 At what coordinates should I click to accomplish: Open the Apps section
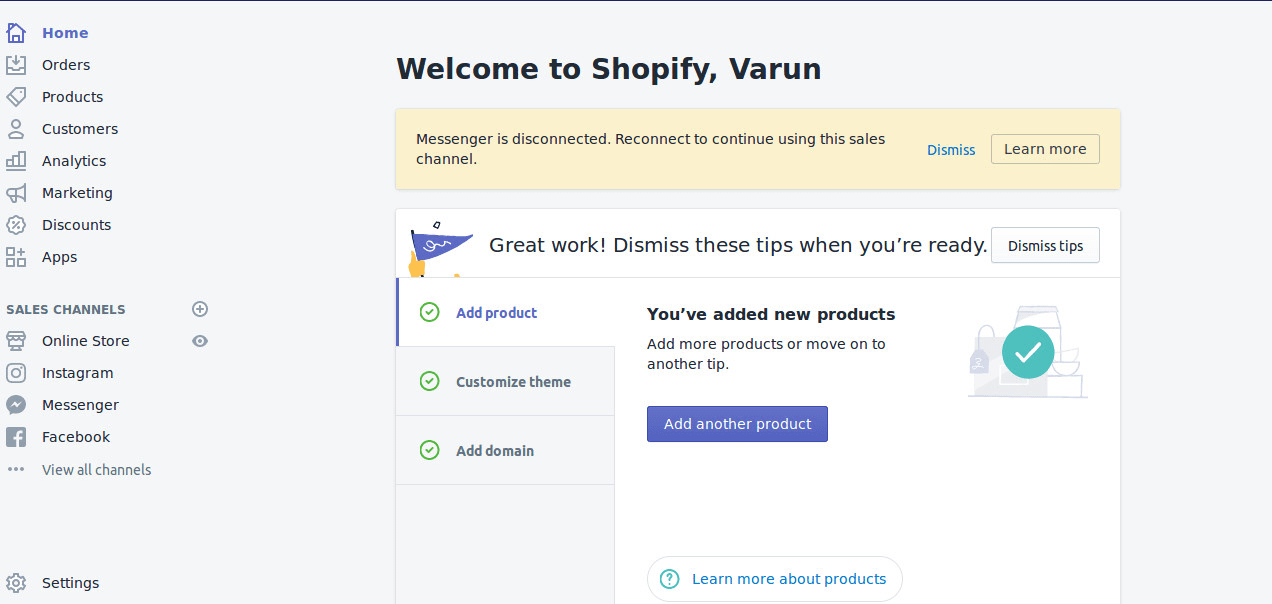click(x=60, y=257)
